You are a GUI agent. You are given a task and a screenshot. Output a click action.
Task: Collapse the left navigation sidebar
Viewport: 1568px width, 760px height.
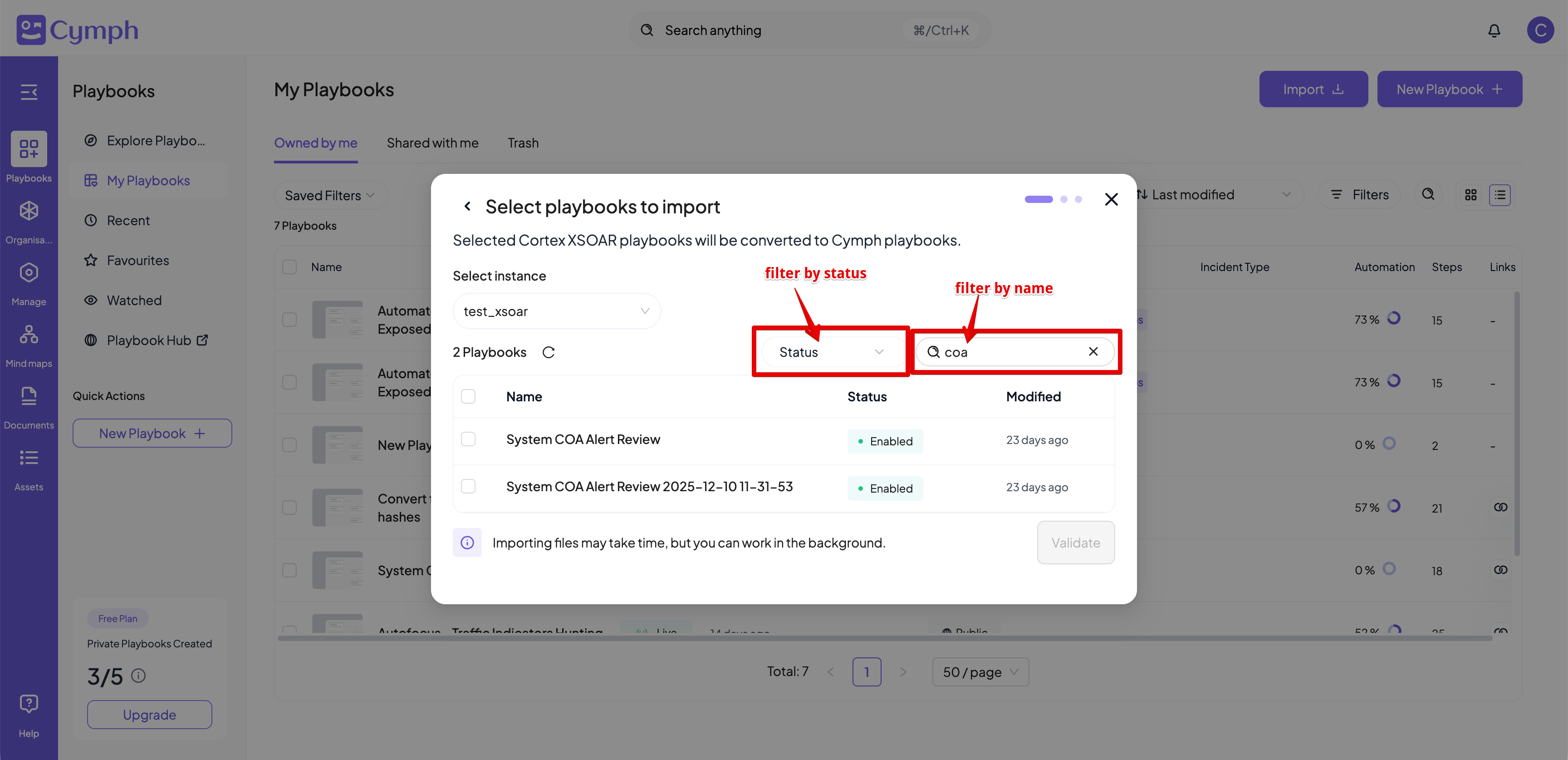[29, 92]
